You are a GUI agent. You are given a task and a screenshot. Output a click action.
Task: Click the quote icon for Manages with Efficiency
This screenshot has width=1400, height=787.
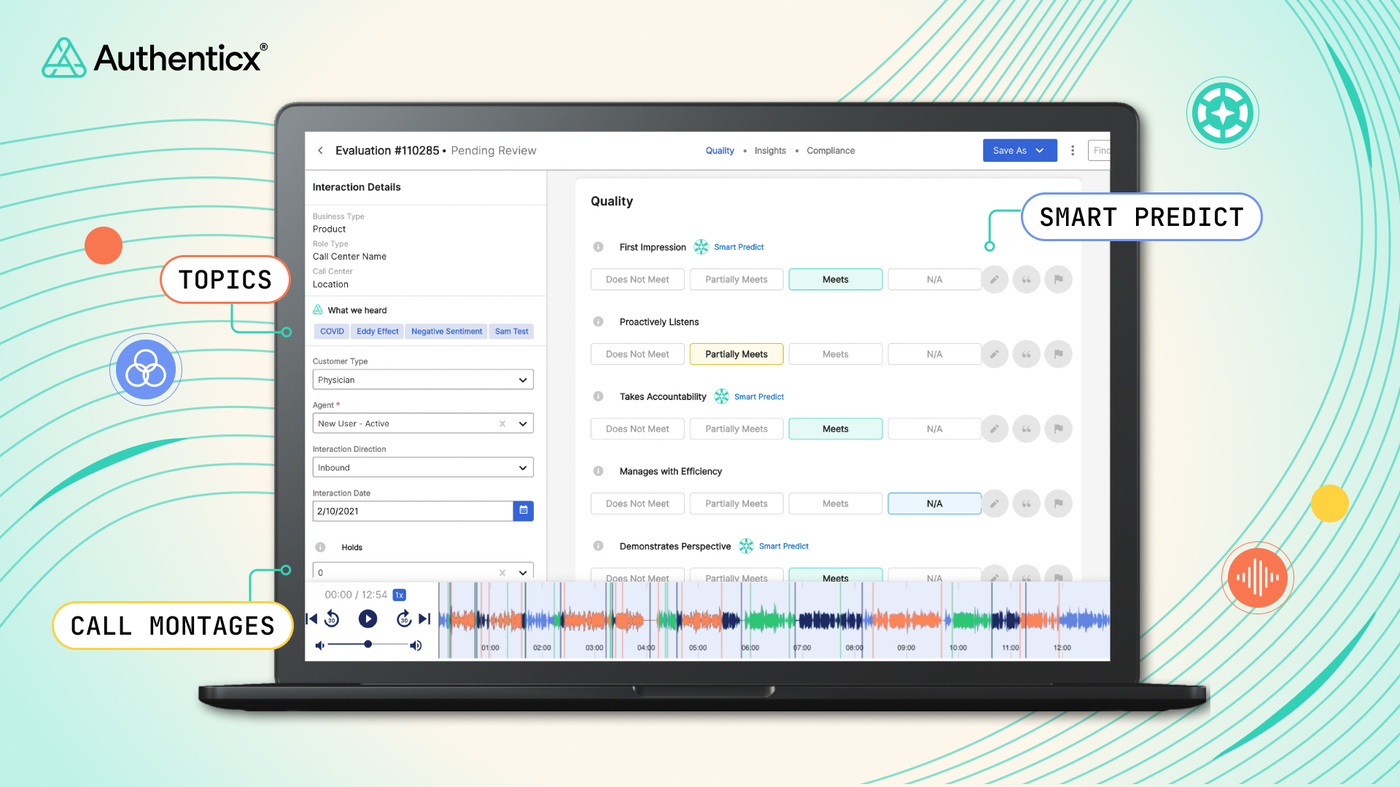click(x=1026, y=504)
